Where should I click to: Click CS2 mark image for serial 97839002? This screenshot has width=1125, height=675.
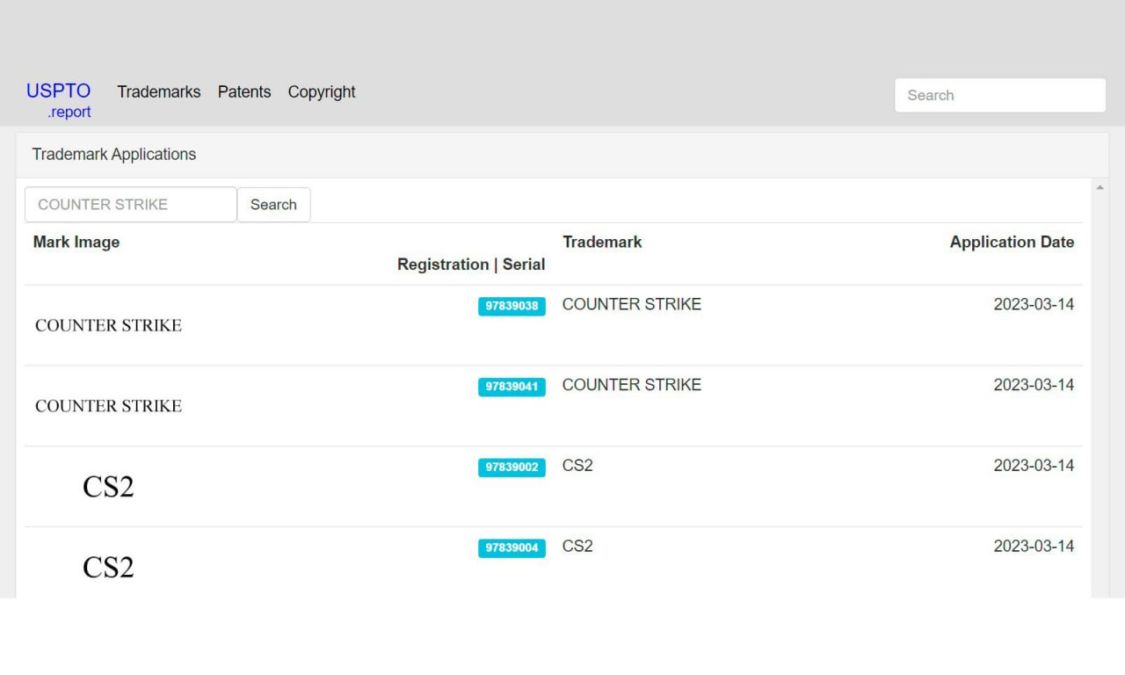tap(108, 487)
